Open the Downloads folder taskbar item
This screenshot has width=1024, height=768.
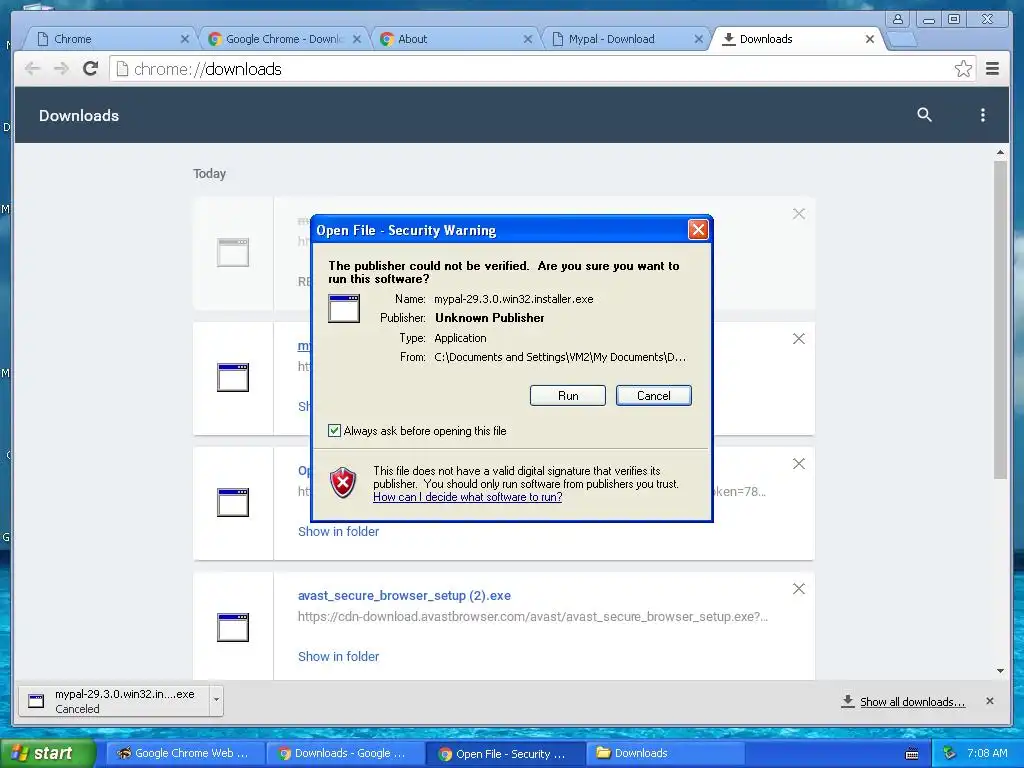point(665,754)
